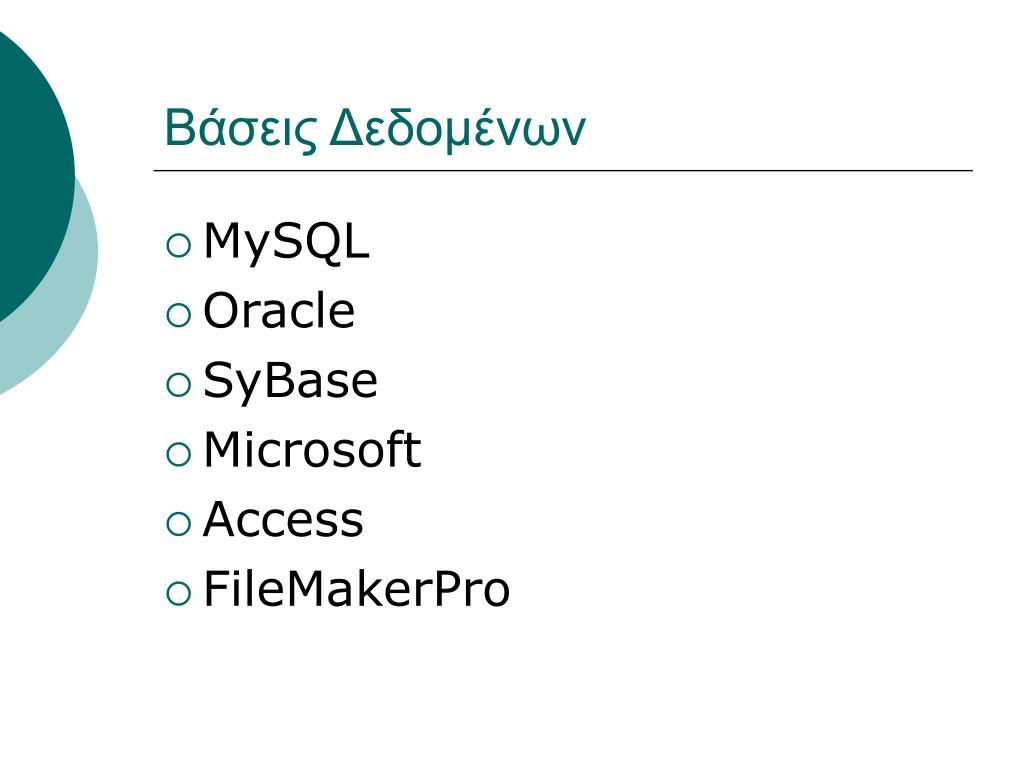Image resolution: width=1024 pixels, height=768 pixels.
Task: Select the Access list item text
Action: point(283,519)
